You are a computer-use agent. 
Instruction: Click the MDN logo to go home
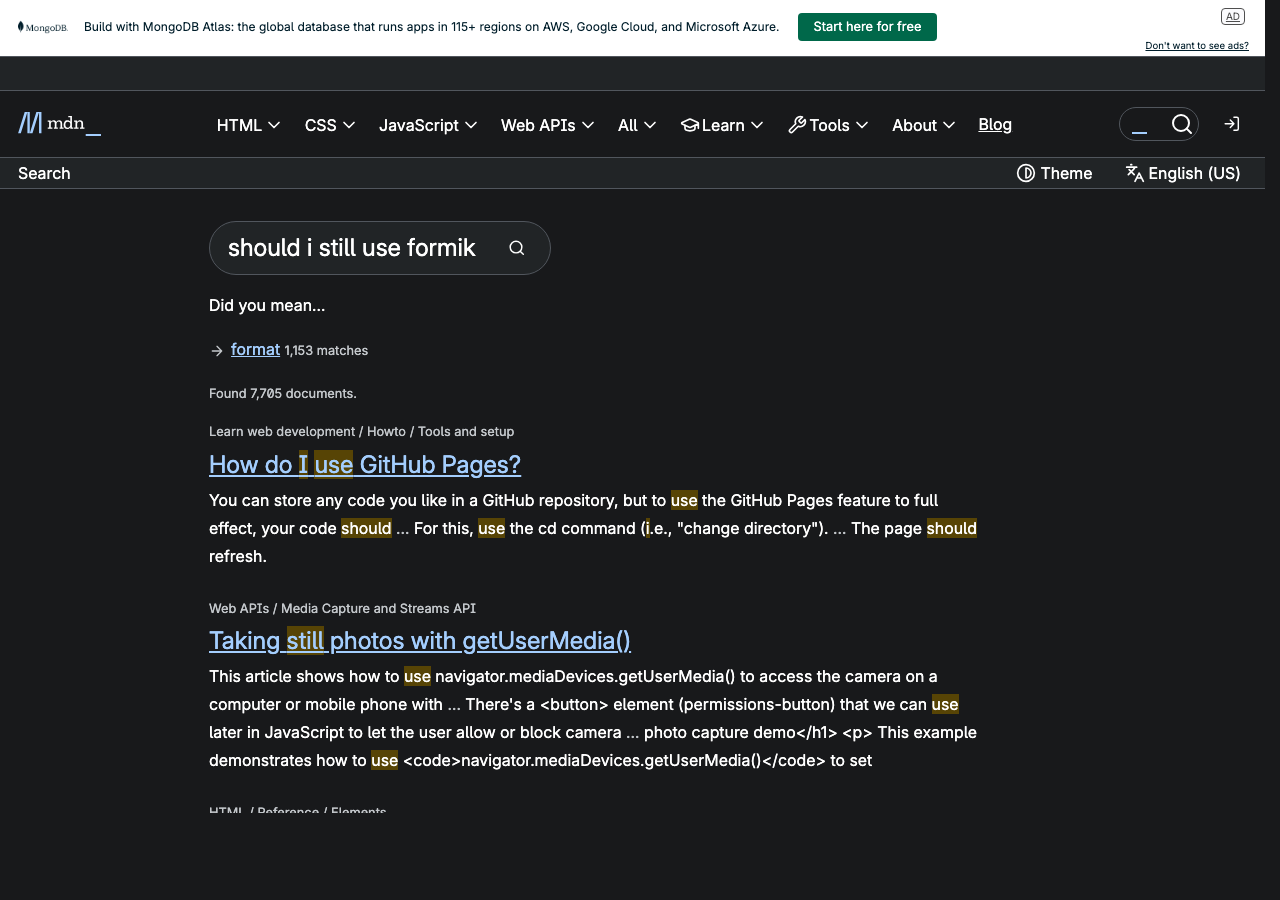point(58,123)
